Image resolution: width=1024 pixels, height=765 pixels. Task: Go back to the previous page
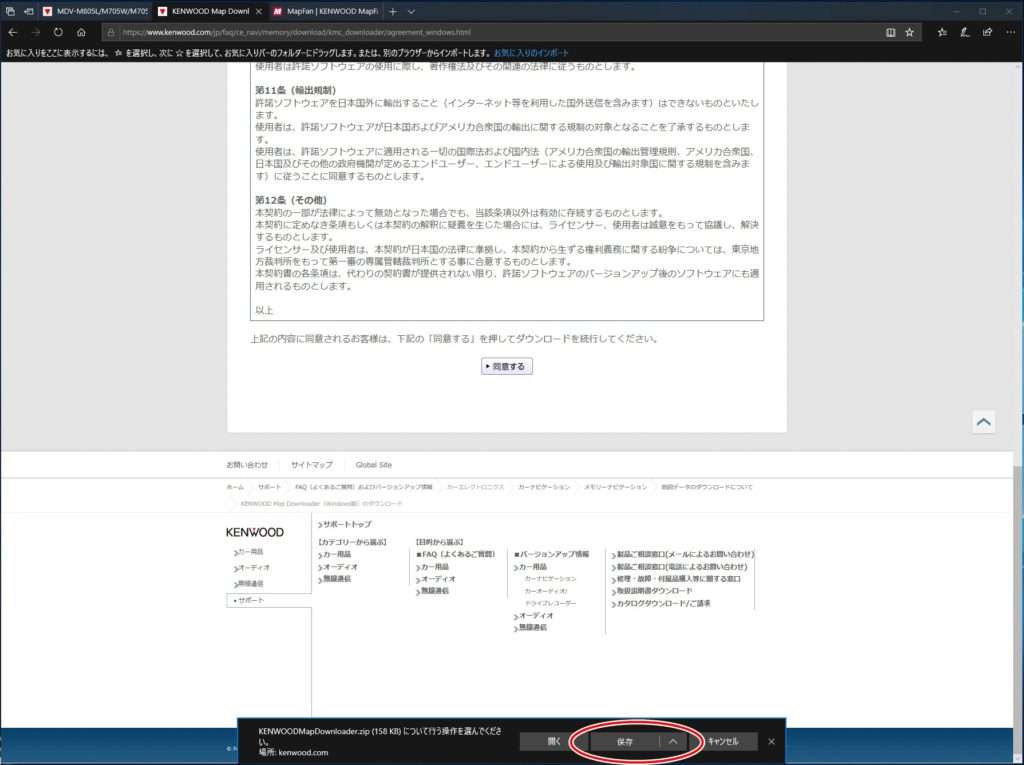point(13,32)
